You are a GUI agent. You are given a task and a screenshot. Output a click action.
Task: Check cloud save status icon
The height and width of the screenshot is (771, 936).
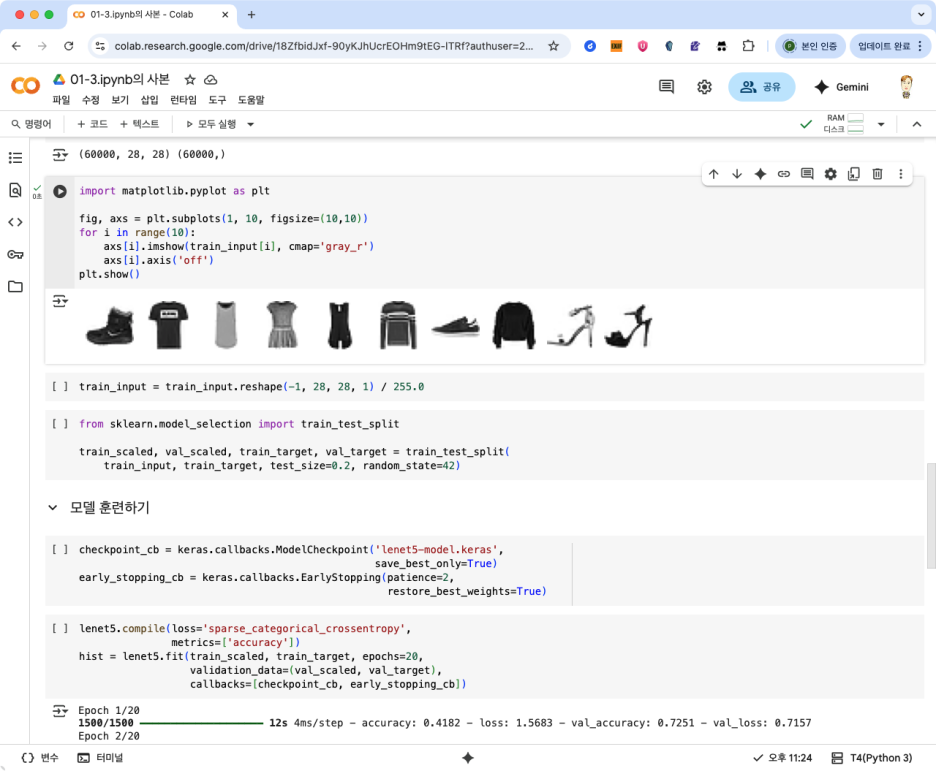click(x=211, y=79)
